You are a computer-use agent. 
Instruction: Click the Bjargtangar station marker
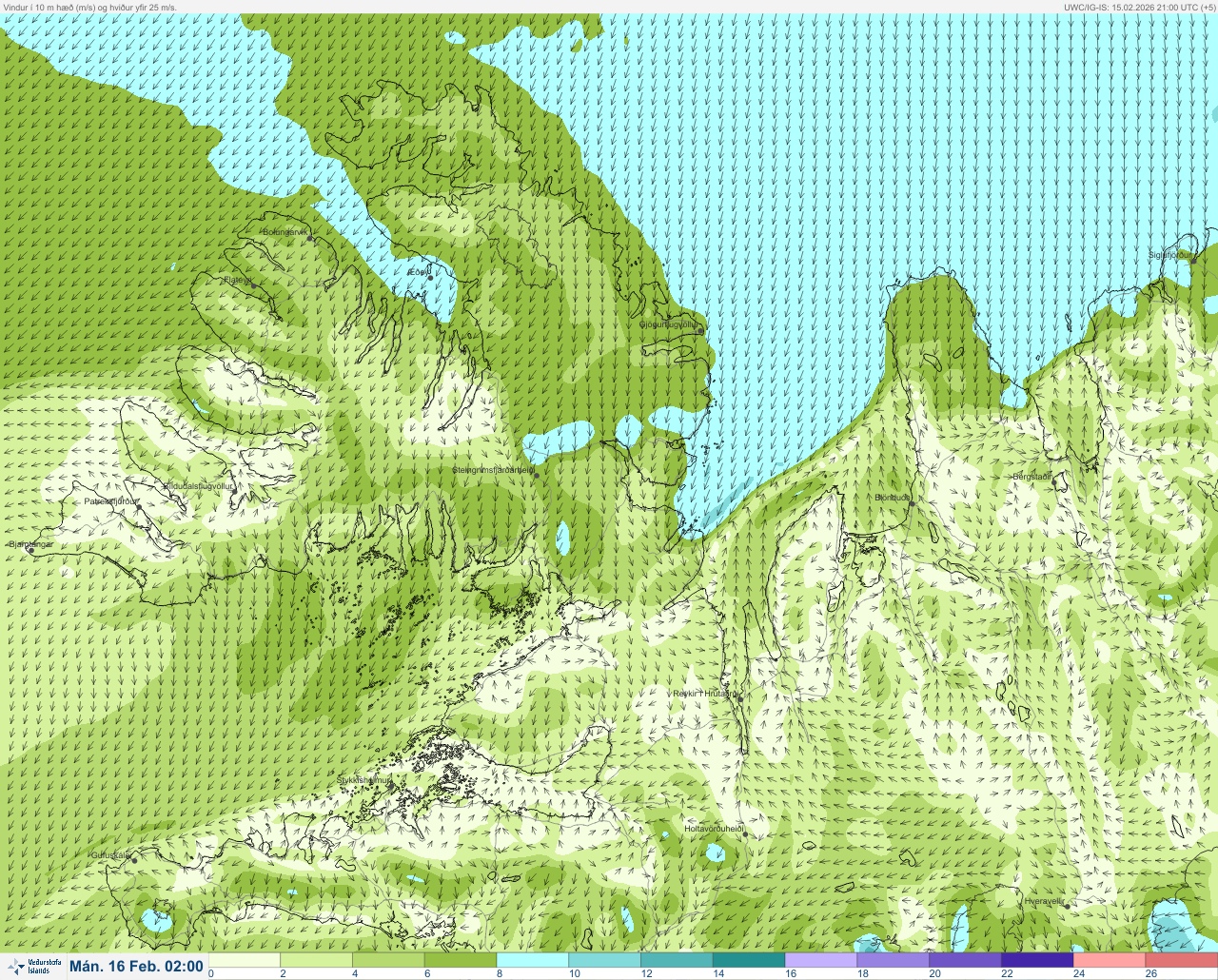tap(31, 550)
